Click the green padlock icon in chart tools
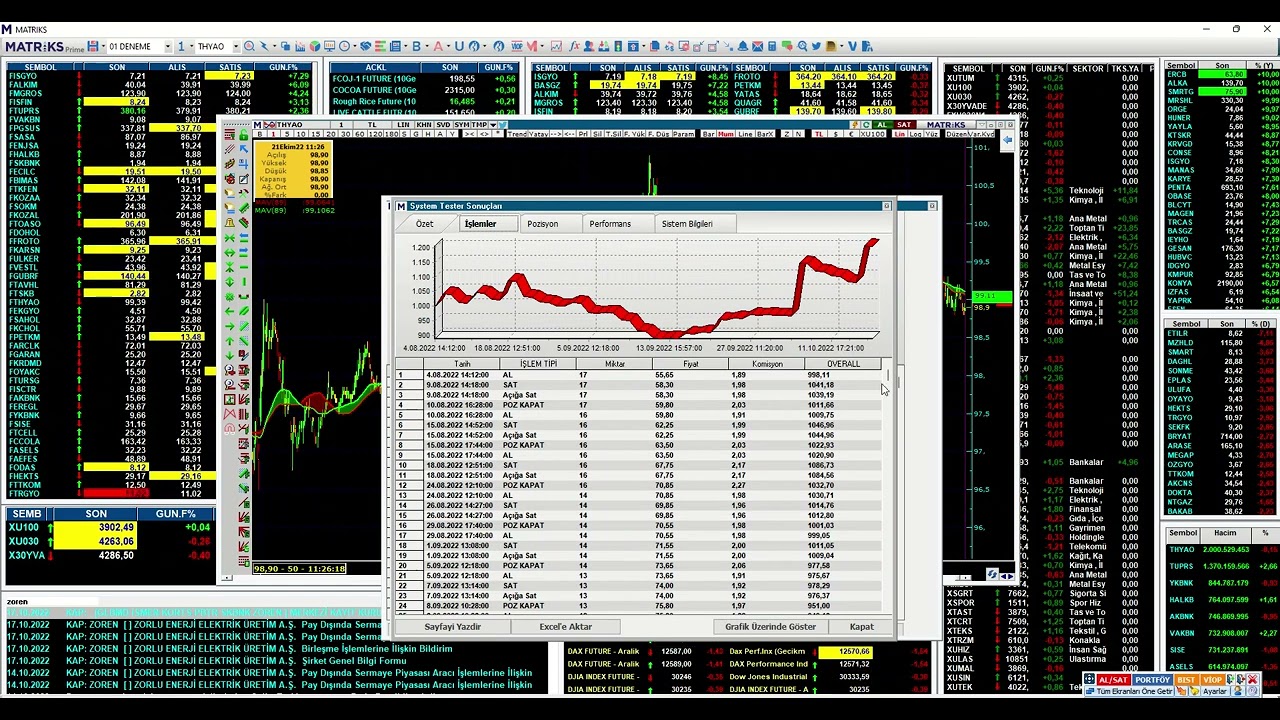 coord(243,135)
